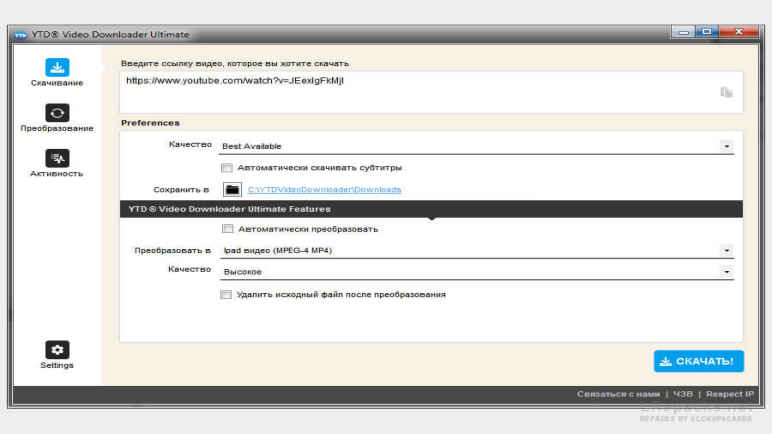The width and height of the screenshot is (772, 434).
Task: Minimize the YTD Video Downloader window
Action: point(686,33)
